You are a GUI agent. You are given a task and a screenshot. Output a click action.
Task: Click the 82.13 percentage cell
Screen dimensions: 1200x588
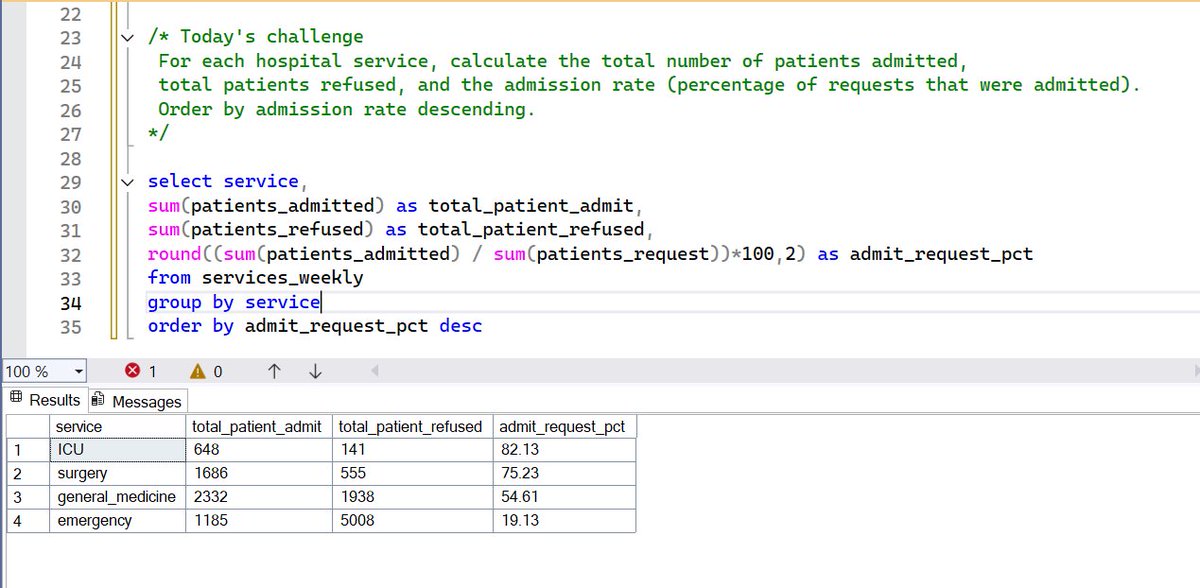pos(565,450)
